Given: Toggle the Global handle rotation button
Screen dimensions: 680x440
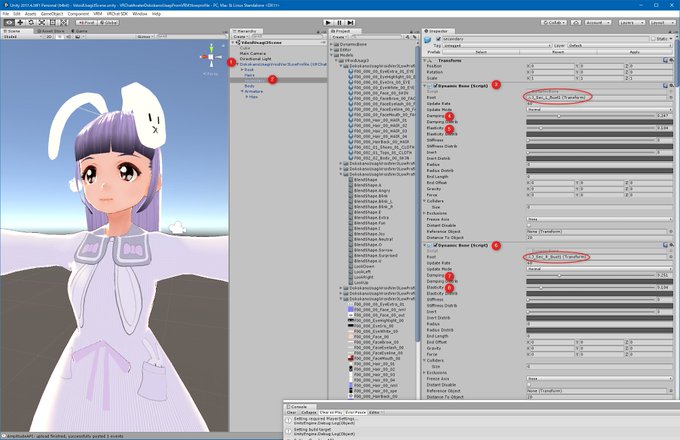Looking at the screenshot, I should [108, 22].
